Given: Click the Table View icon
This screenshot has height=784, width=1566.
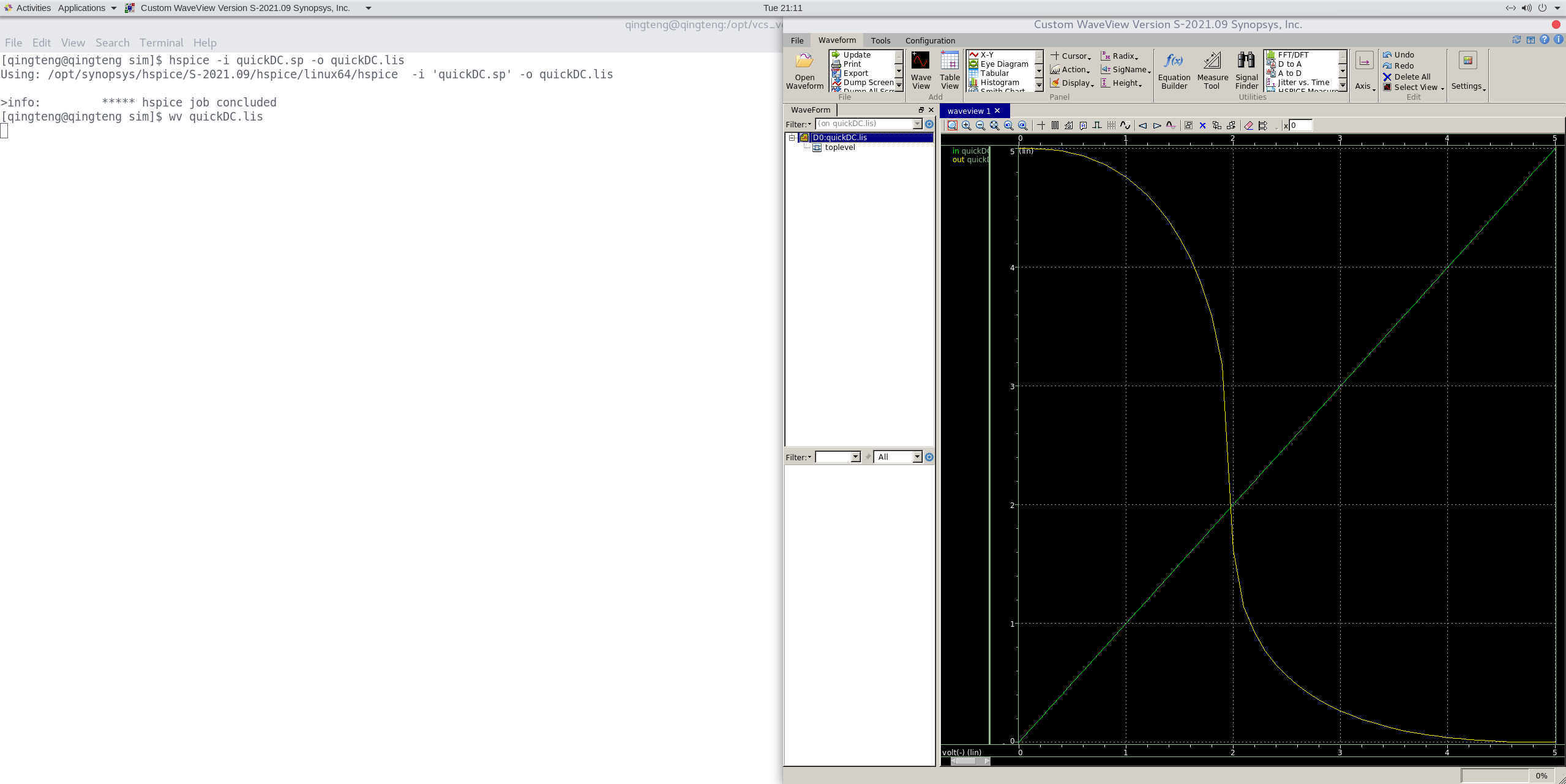Looking at the screenshot, I should click(950, 61).
